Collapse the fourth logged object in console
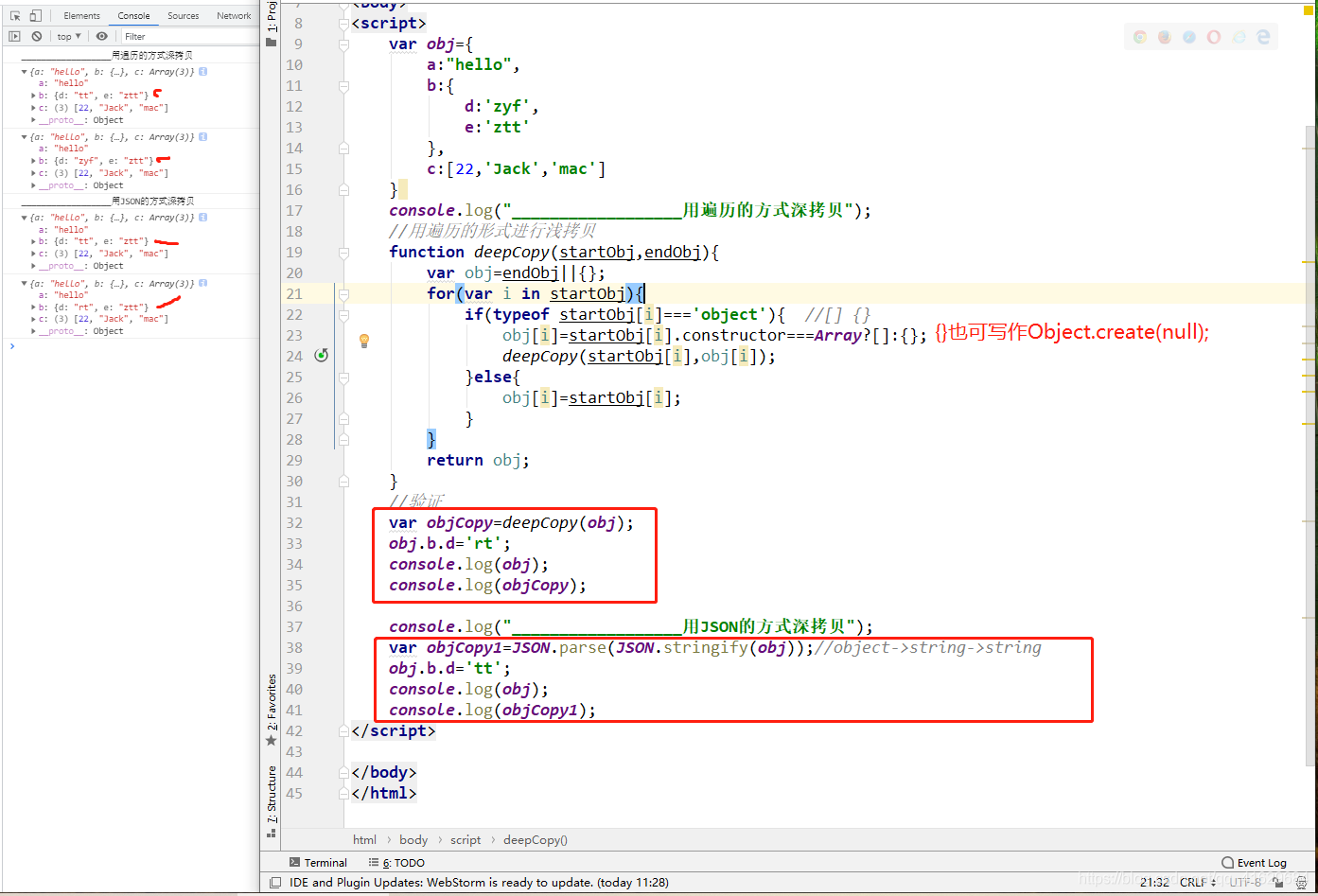Viewport: 1318px width, 896px height. click(25, 284)
